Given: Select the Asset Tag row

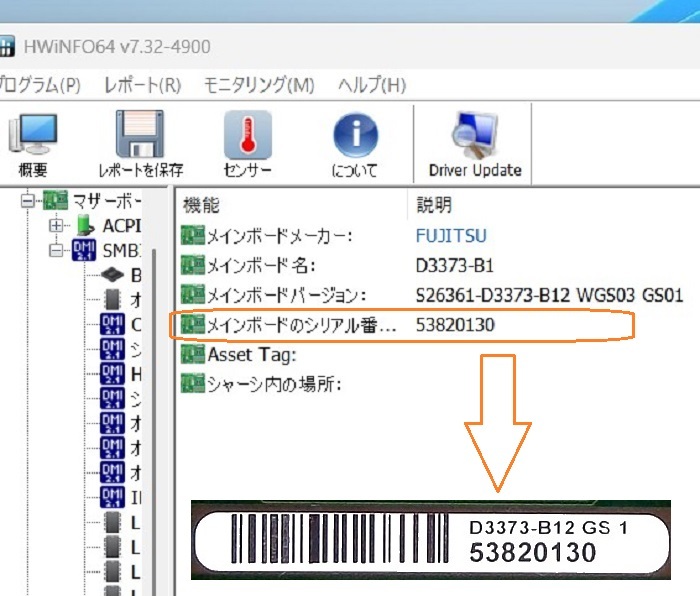Looking at the screenshot, I should pos(251,354).
